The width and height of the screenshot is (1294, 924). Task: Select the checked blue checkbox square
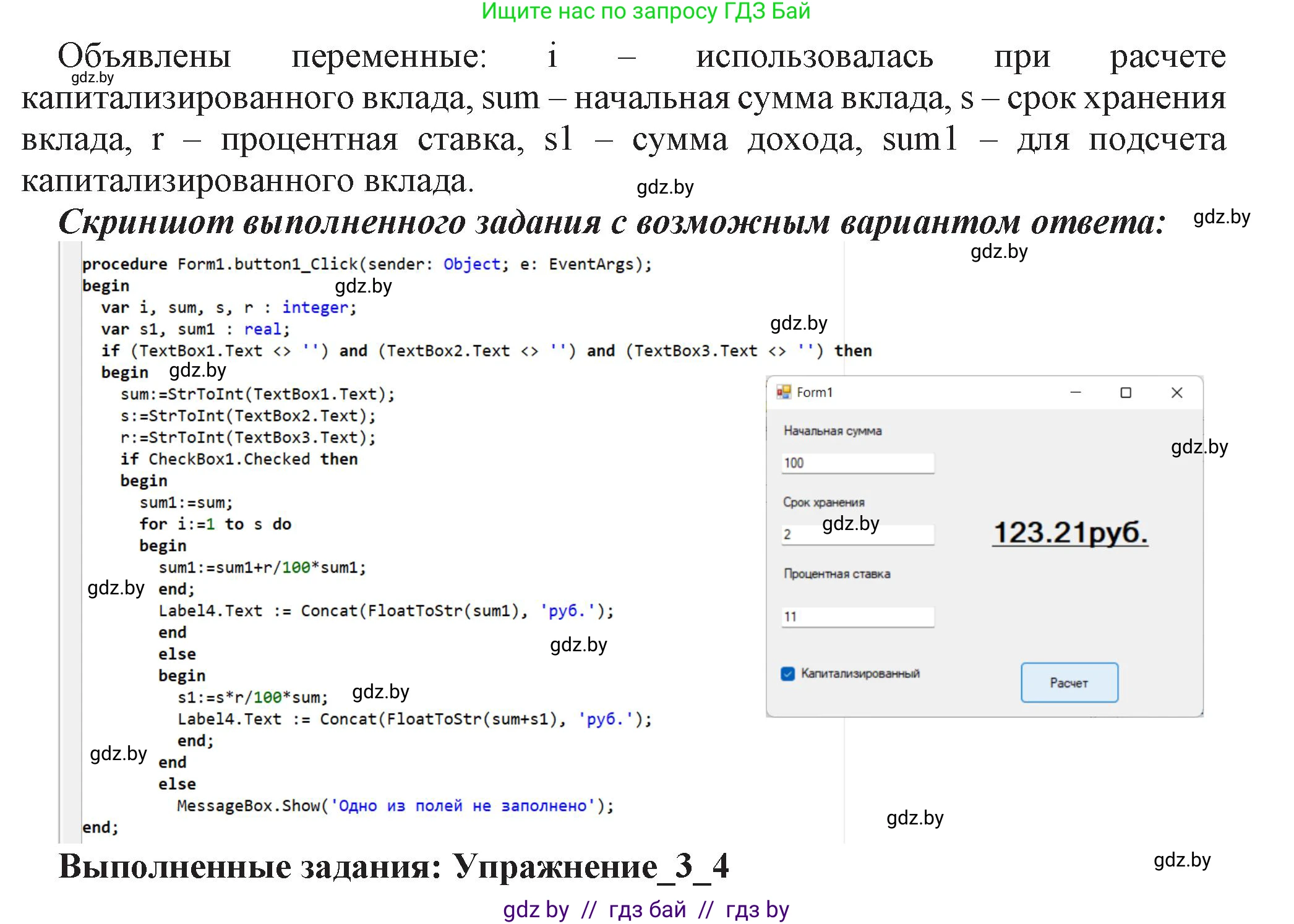click(788, 674)
